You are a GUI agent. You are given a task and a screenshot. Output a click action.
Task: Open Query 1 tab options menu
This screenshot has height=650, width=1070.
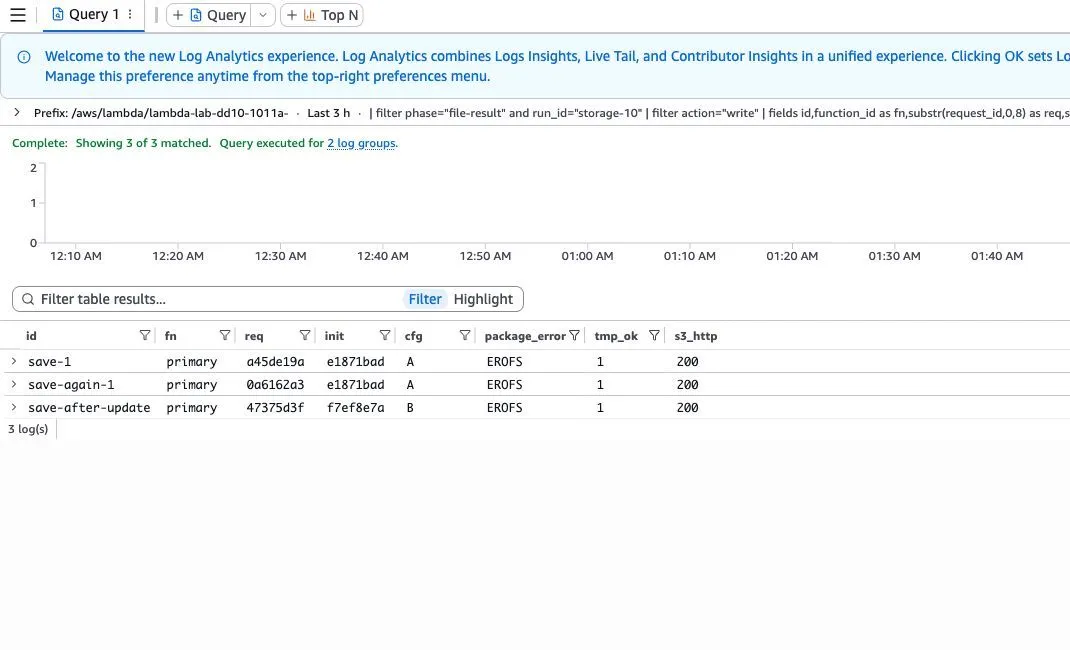[130, 14]
